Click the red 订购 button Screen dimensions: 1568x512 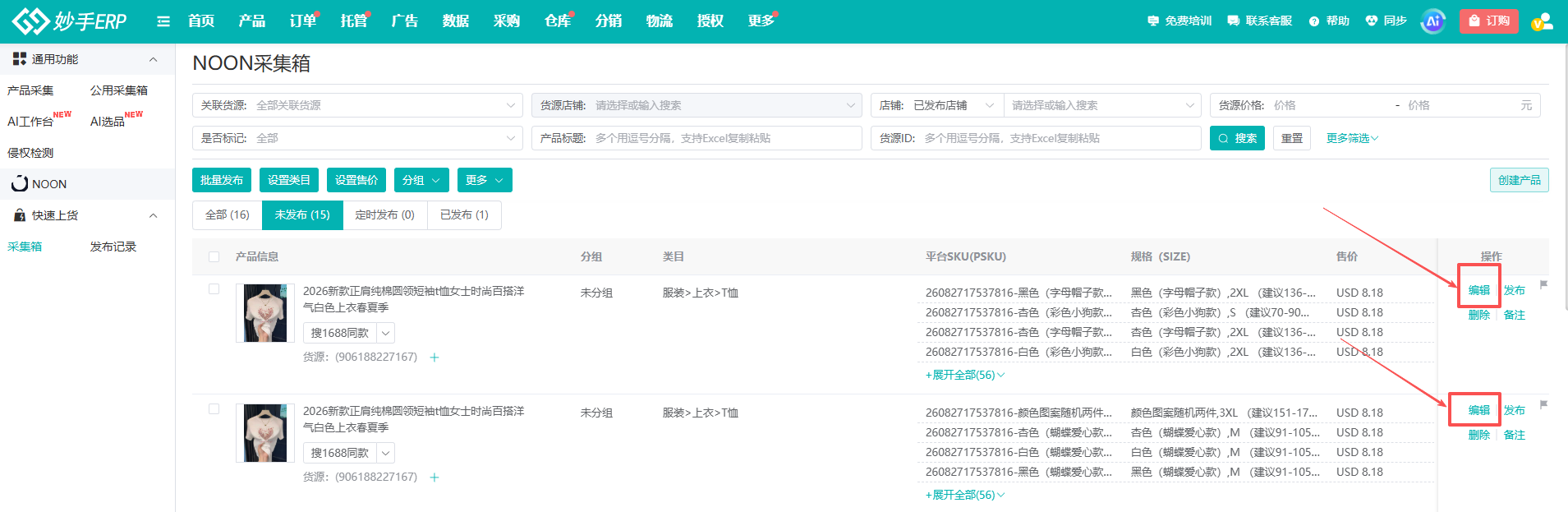[x=1489, y=21]
